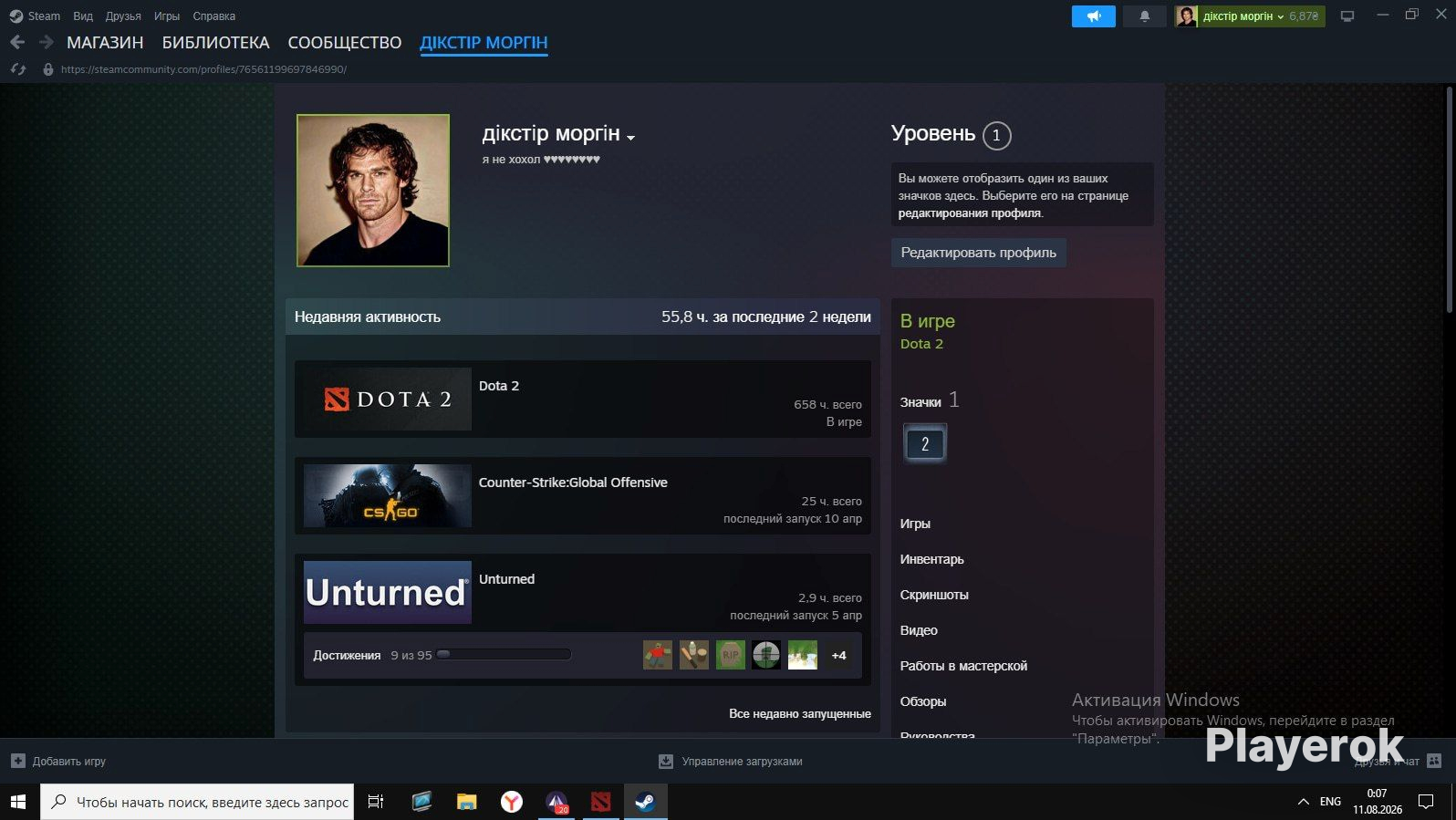1456x820 pixels.
Task: Click the steamcommunity profile URL text
Action: point(203,69)
